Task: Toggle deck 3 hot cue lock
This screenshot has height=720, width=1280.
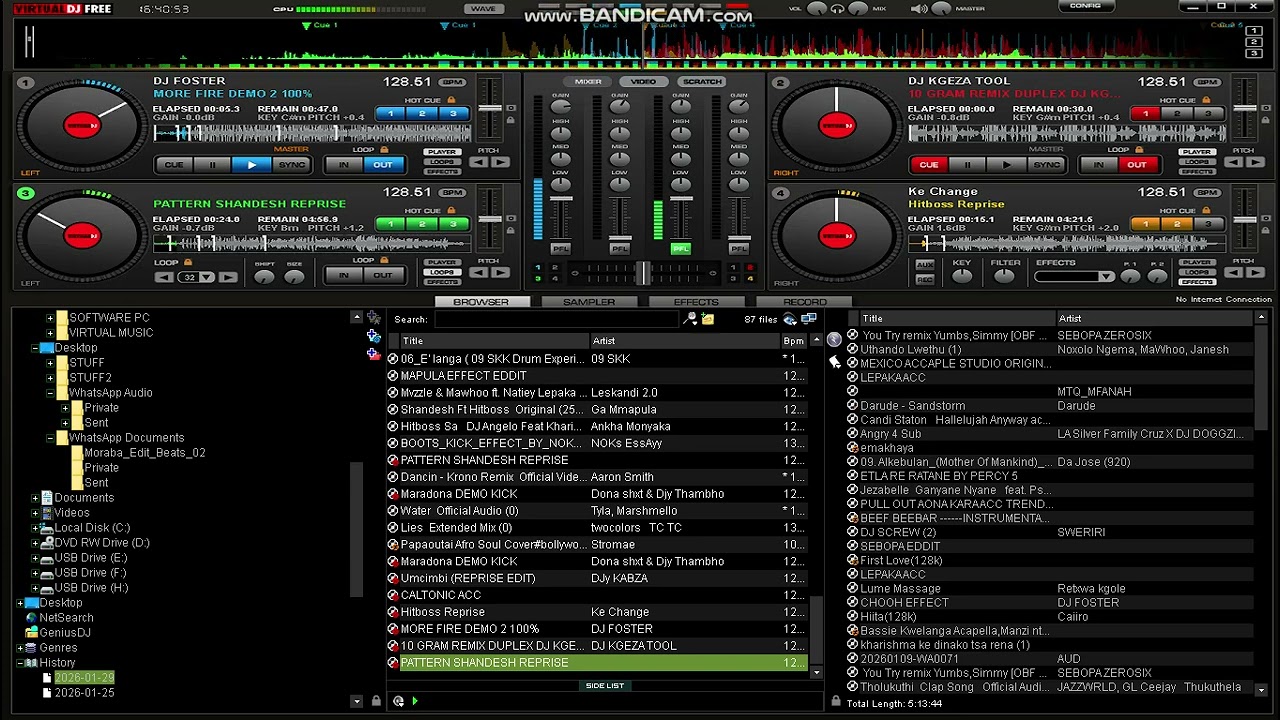Action: [x=451, y=210]
